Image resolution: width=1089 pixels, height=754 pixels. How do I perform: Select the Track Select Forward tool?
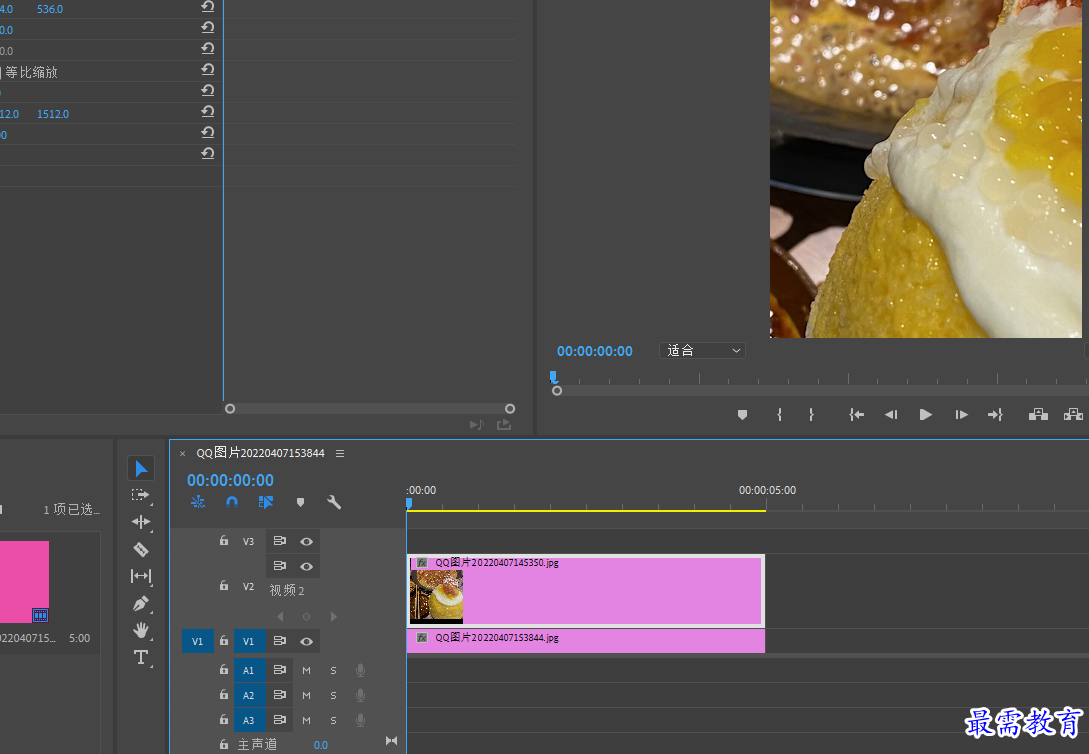coord(140,495)
